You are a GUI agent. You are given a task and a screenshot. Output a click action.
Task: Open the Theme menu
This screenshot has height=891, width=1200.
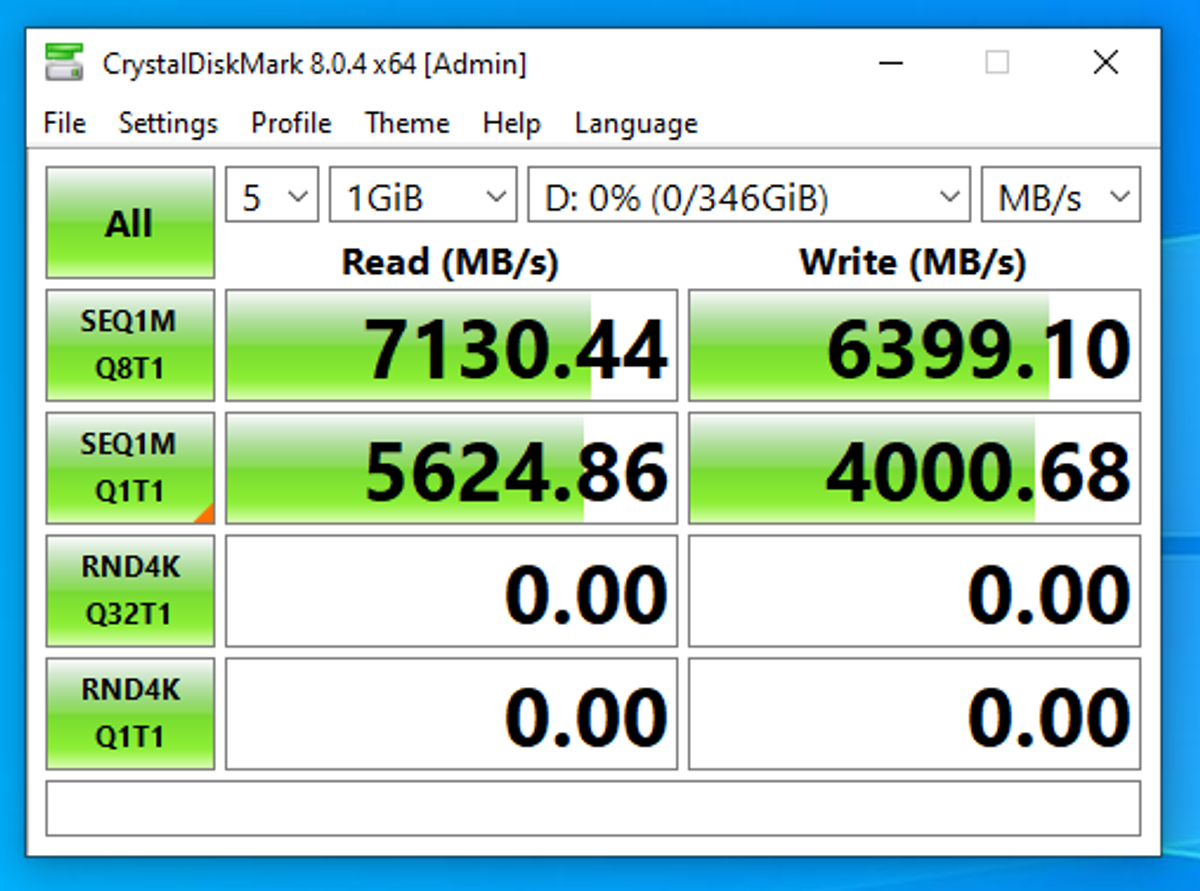(407, 123)
